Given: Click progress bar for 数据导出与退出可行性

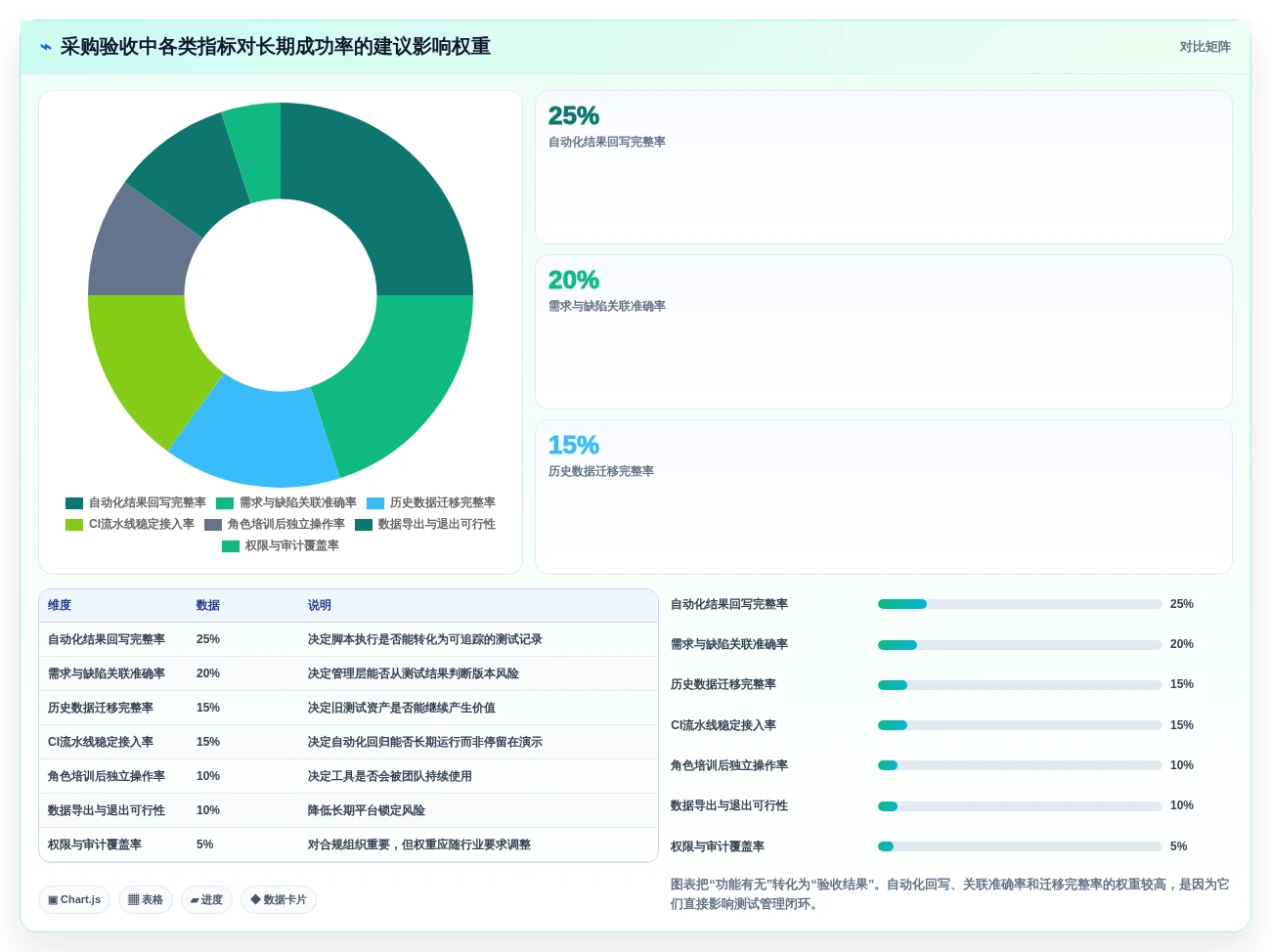Looking at the screenshot, I should point(1020,806).
